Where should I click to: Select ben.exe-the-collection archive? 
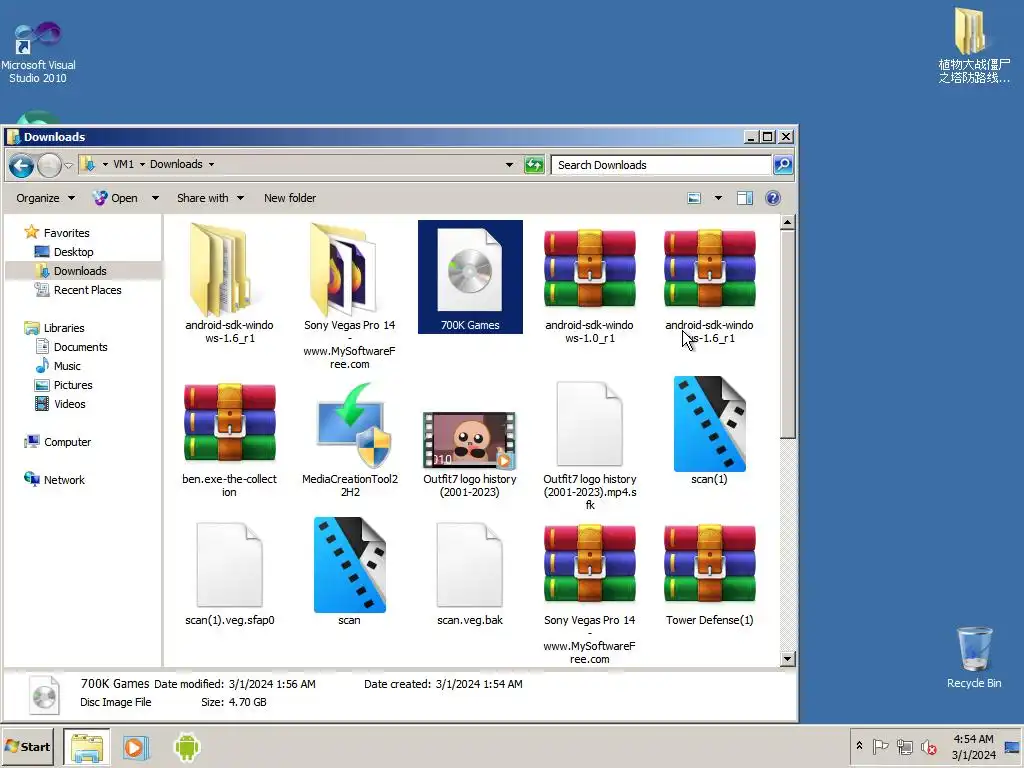pyautogui.click(x=229, y=438)
